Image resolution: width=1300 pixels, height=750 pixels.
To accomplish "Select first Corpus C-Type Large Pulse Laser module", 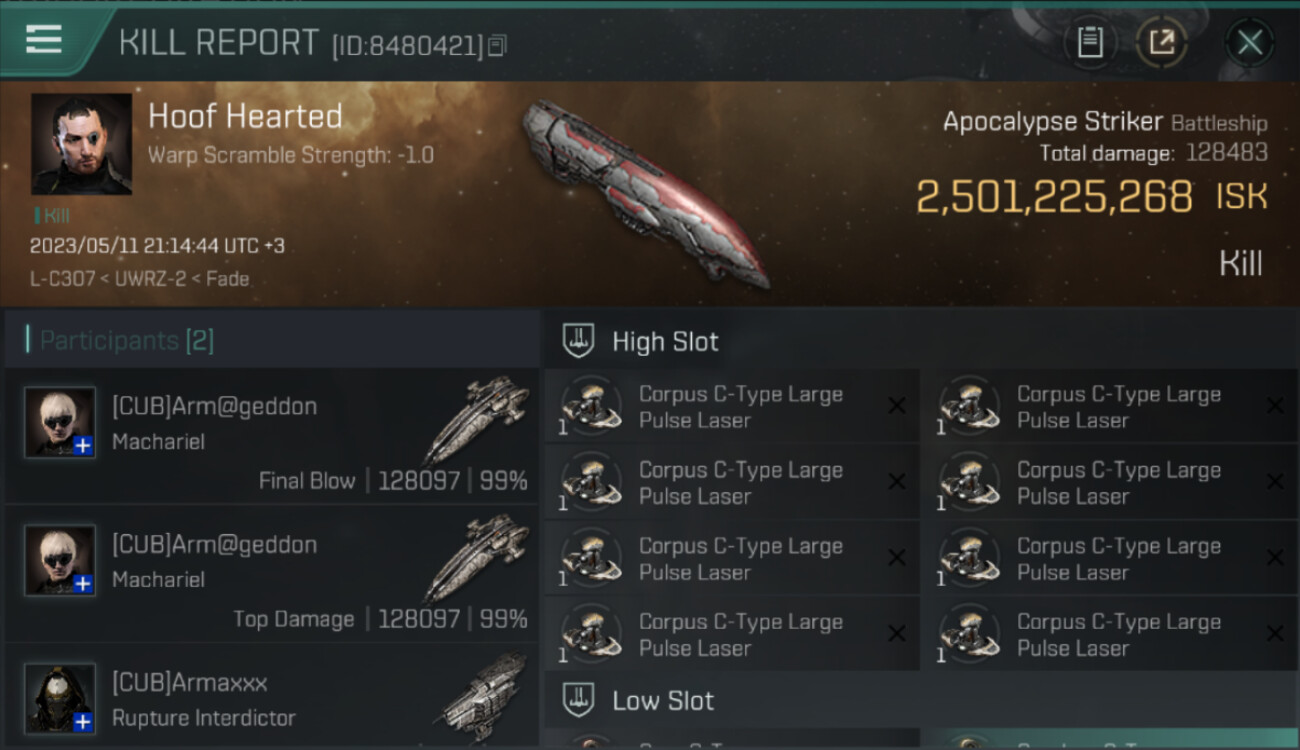I will point(731,407).
